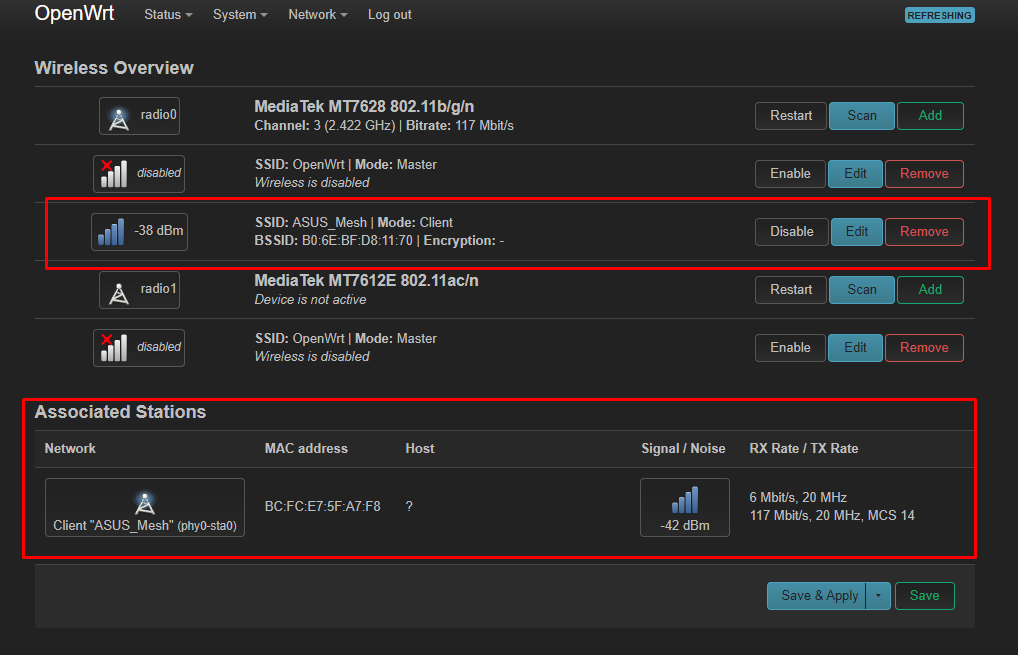The width and height of the screenshot is (1018, 655).
Task: Edit the OpenWrt Master network on radio1
Action: tap(855, 347)
